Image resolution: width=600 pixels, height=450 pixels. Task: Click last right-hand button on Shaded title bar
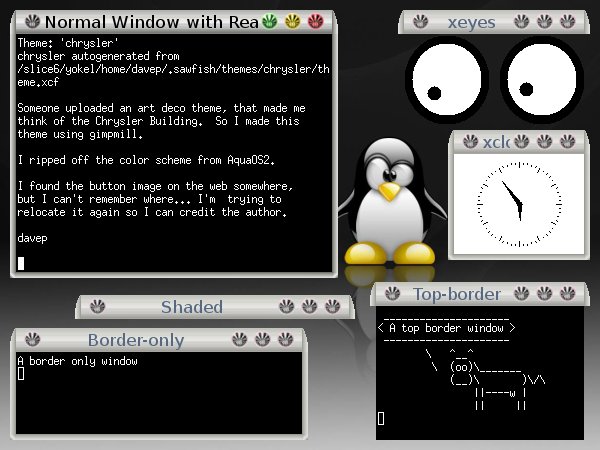(333, 307)
